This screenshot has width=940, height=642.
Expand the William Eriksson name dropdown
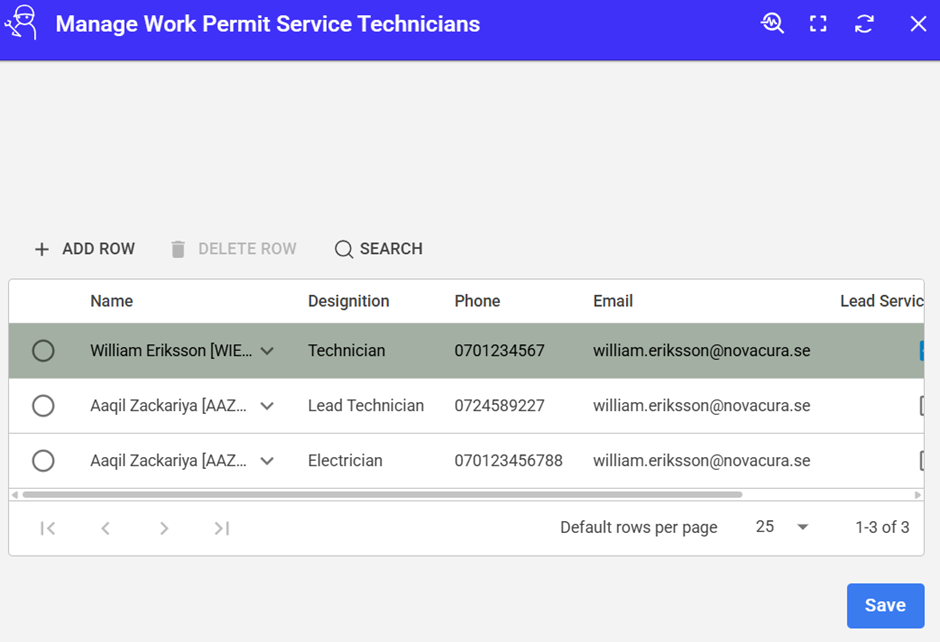point(267,351)
